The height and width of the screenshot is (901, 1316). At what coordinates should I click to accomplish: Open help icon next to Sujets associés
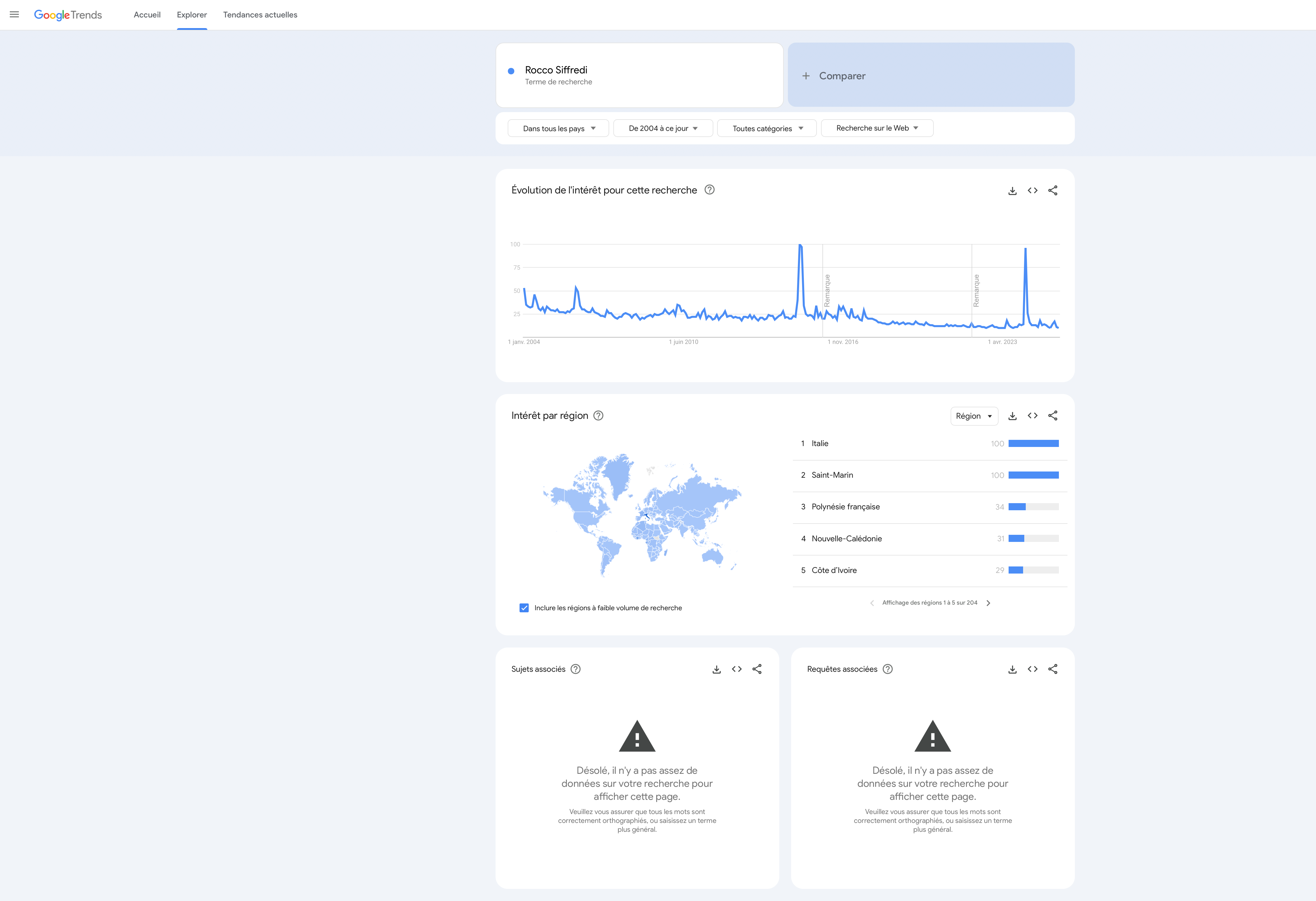(x=575, y=669)
